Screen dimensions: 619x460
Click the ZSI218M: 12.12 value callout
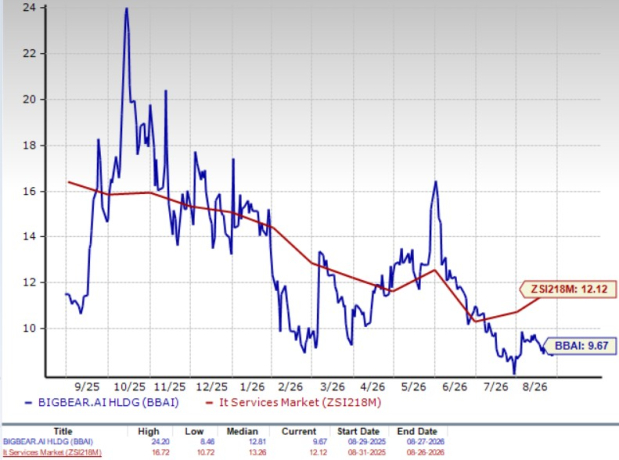568,289
